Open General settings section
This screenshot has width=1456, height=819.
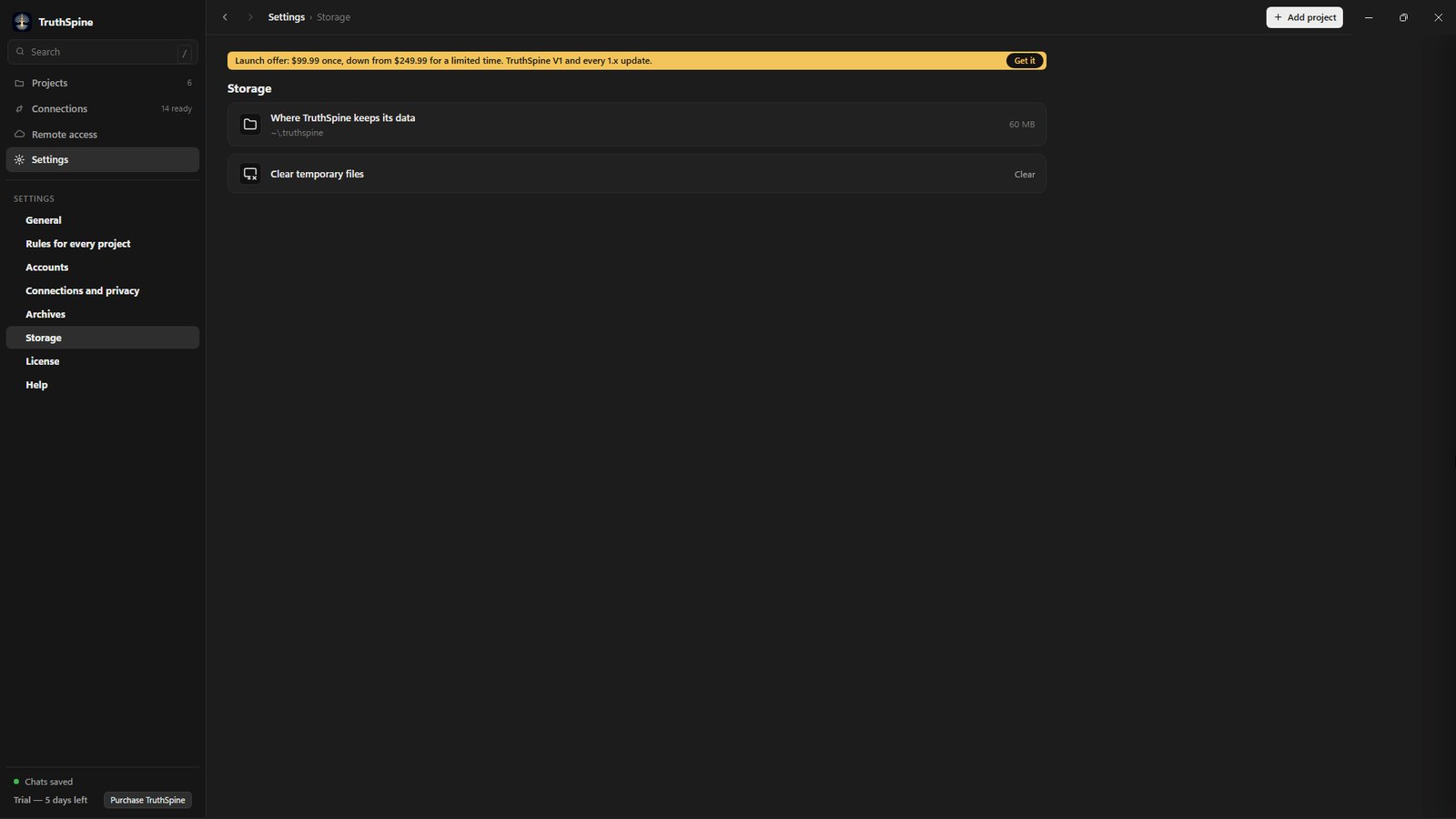click(103, 220)
